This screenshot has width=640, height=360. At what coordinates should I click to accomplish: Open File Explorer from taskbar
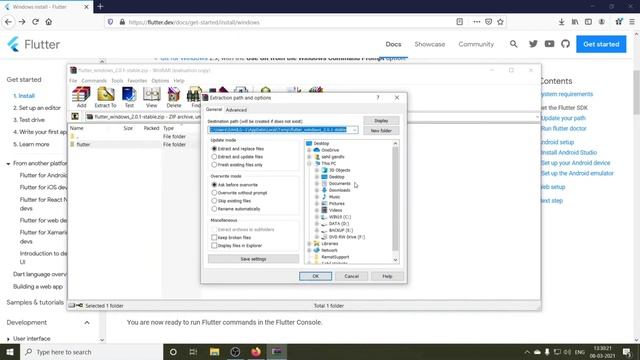214,352
